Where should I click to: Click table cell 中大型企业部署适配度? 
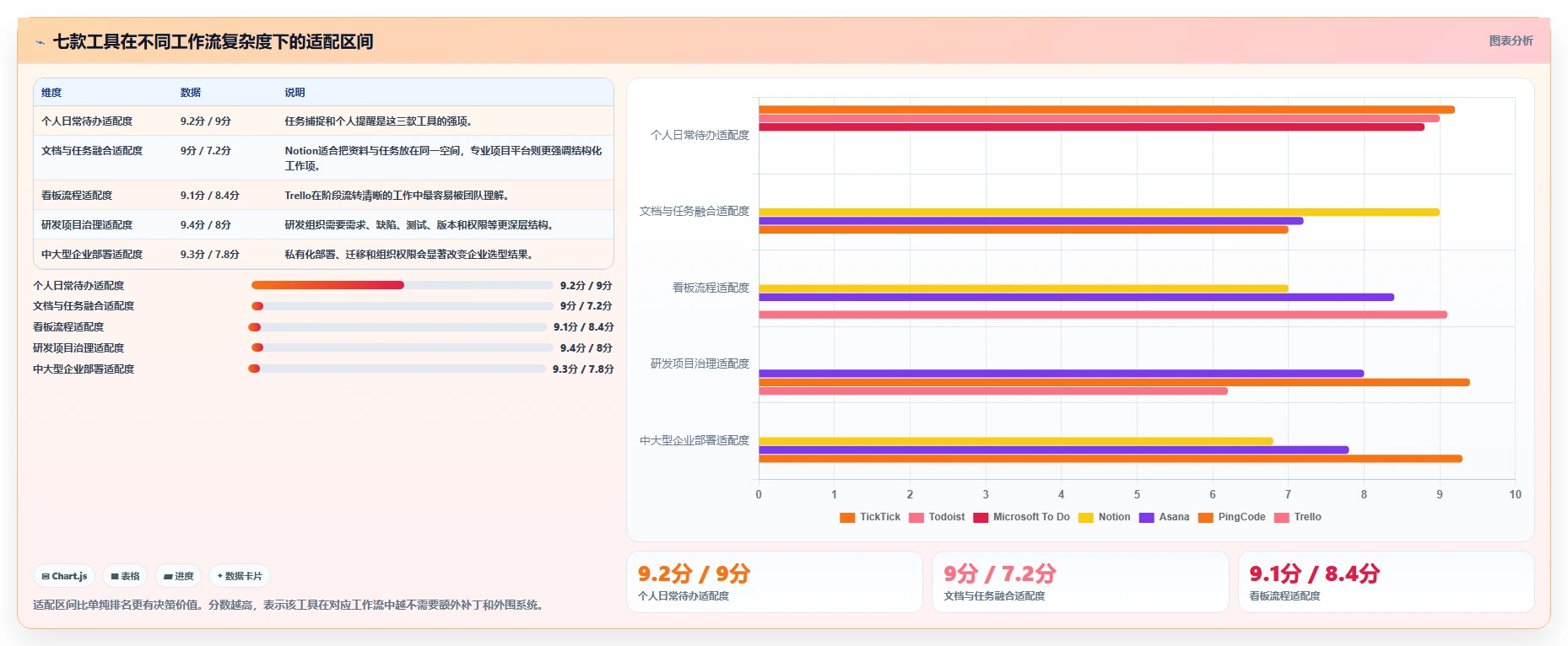tap(92, 255)
